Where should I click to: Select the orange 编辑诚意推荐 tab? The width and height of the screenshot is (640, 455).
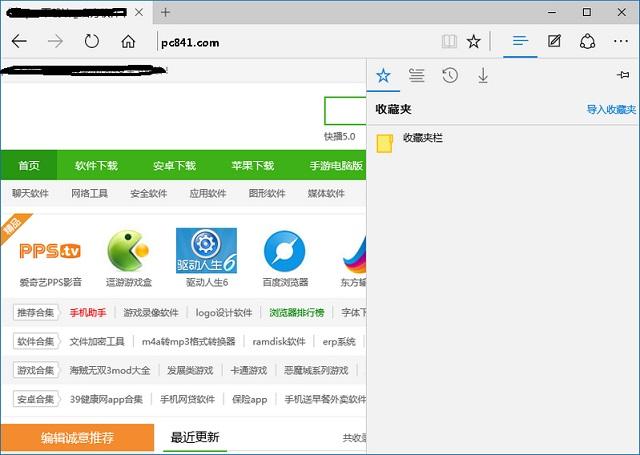(77, 438)
